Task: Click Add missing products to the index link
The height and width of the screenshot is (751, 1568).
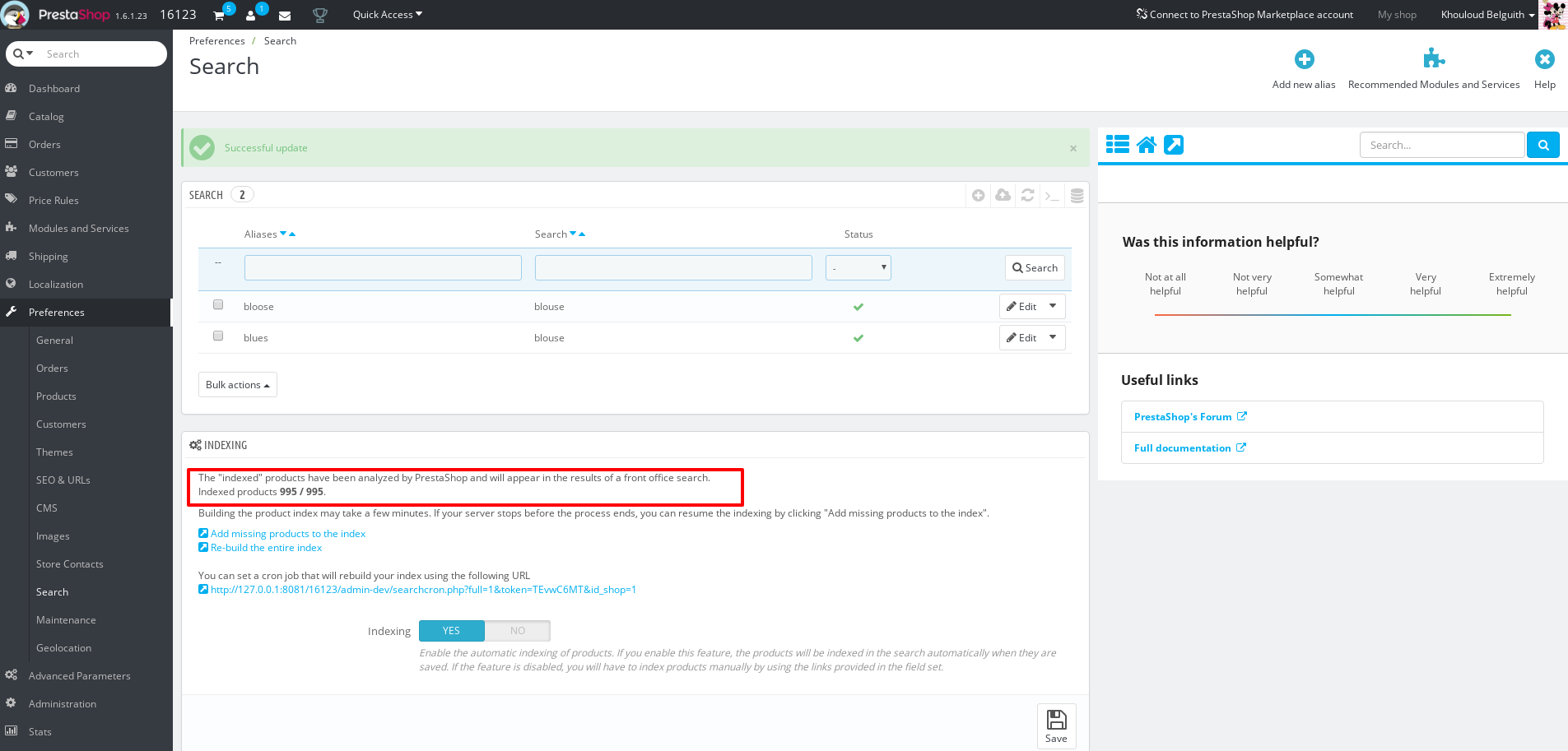Action: pyautogui.click(x=288, y=534)
